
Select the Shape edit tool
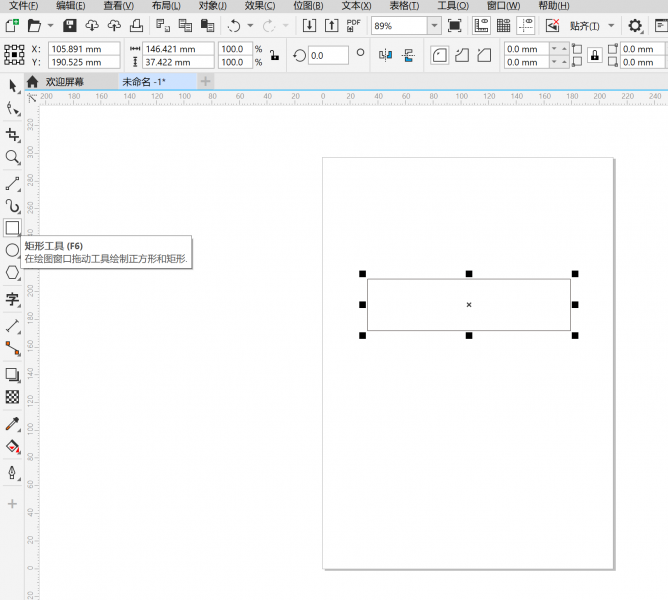point(13,109)
